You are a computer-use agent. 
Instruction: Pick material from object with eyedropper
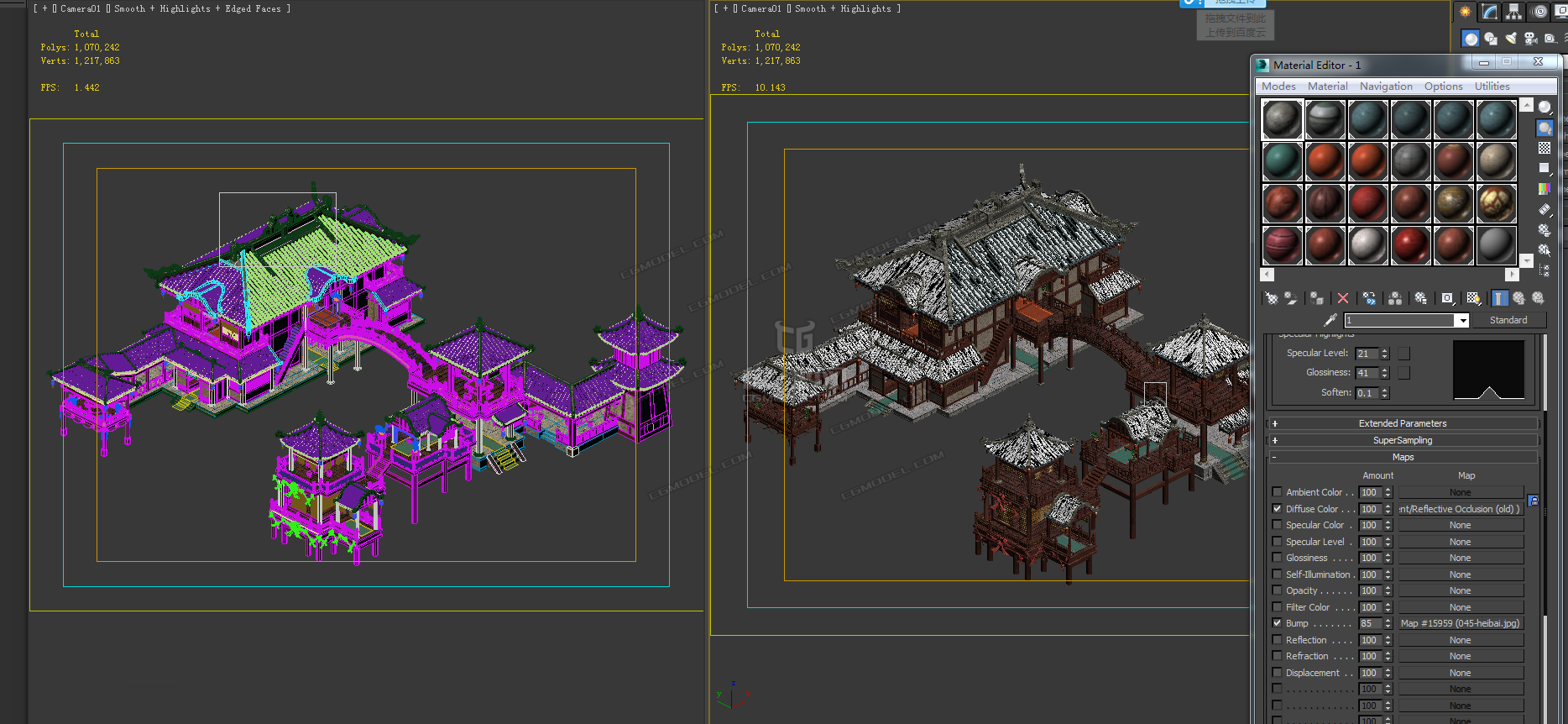pos(1330,320)
